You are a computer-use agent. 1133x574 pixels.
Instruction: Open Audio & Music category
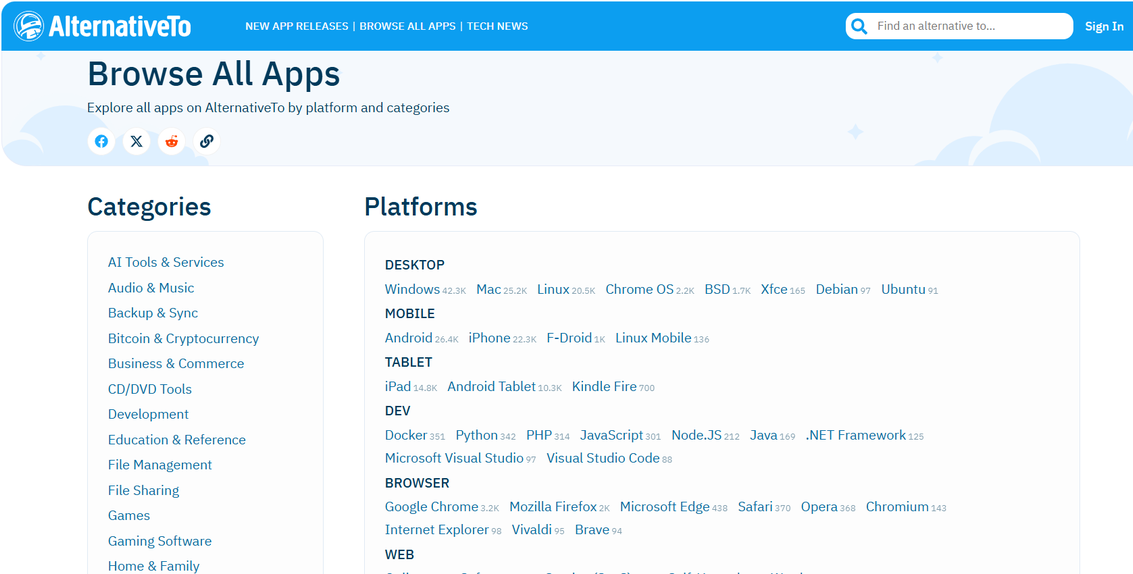point(151,288)
